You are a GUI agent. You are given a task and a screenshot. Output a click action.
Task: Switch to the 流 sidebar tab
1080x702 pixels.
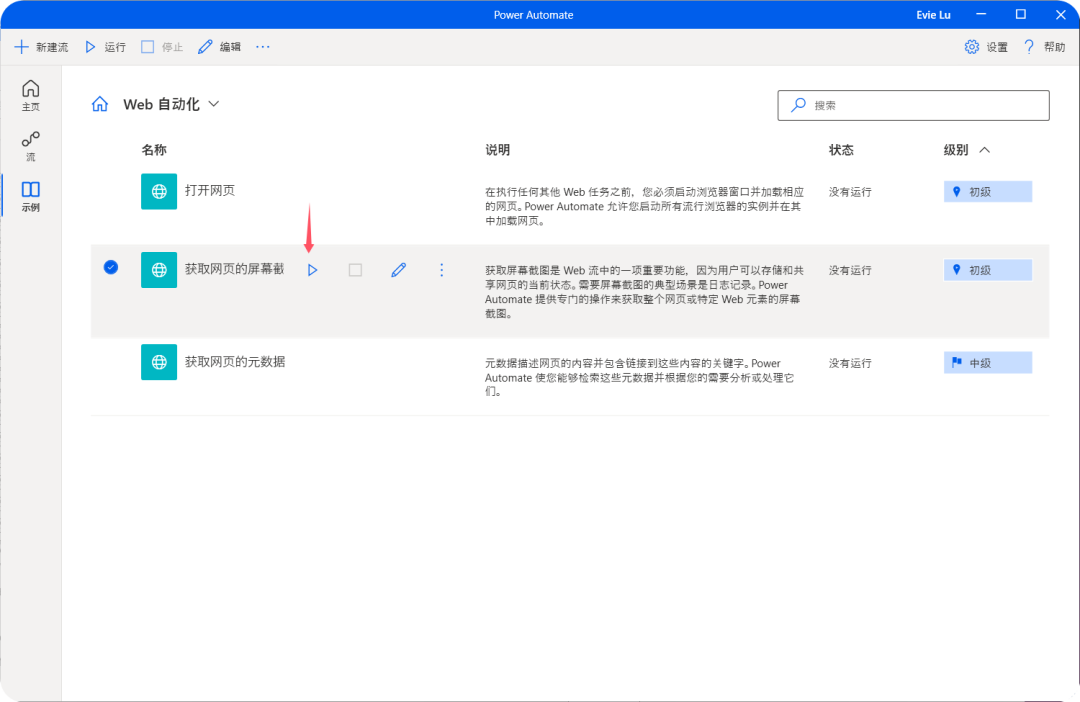pos(31,146)
